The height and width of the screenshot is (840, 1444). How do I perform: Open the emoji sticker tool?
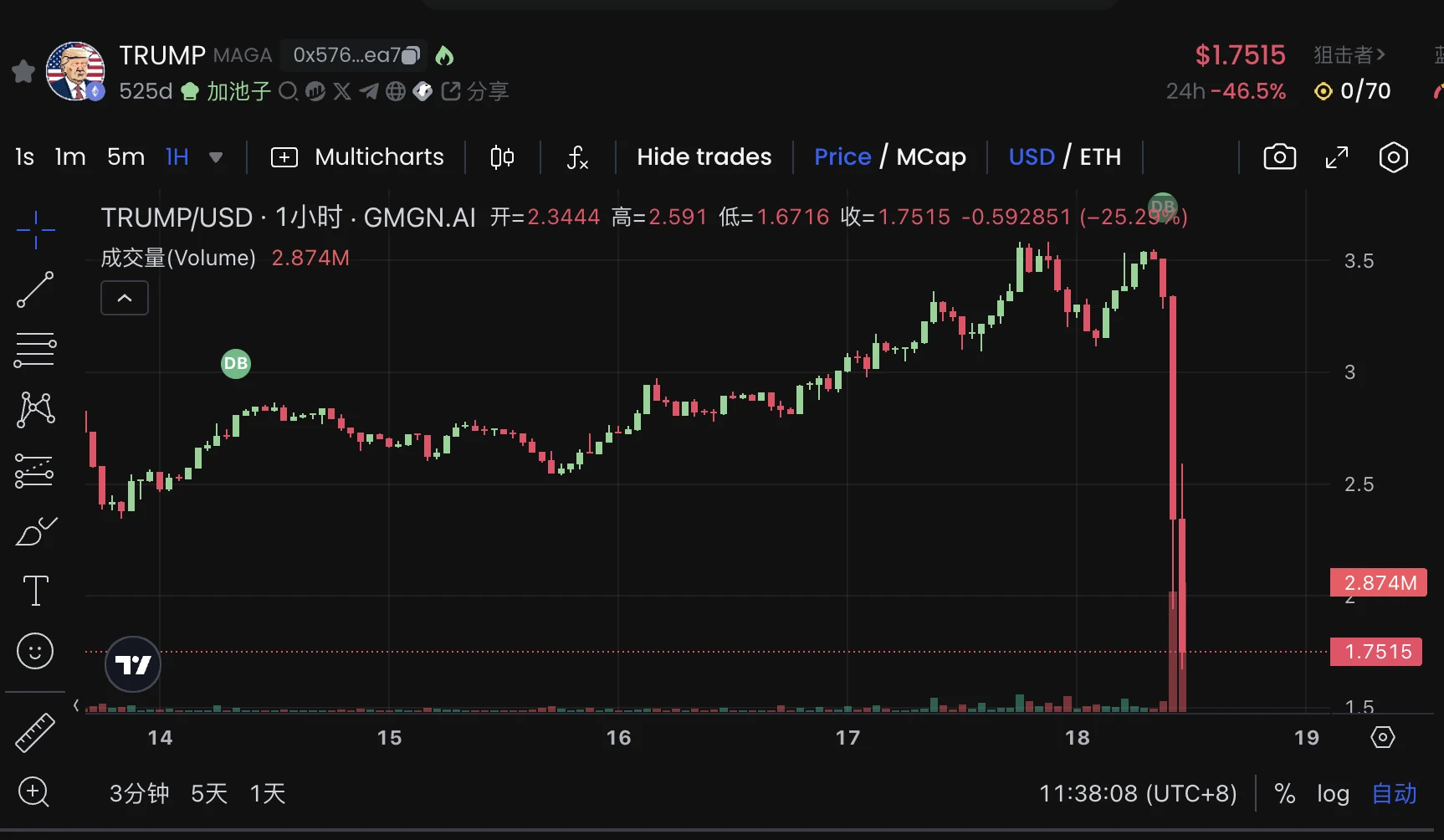pos(35,651)
